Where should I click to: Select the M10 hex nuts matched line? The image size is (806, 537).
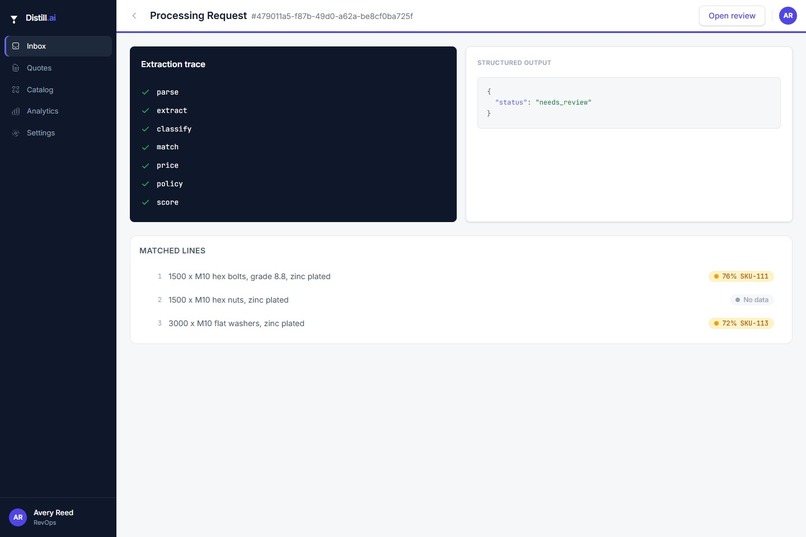461,300
